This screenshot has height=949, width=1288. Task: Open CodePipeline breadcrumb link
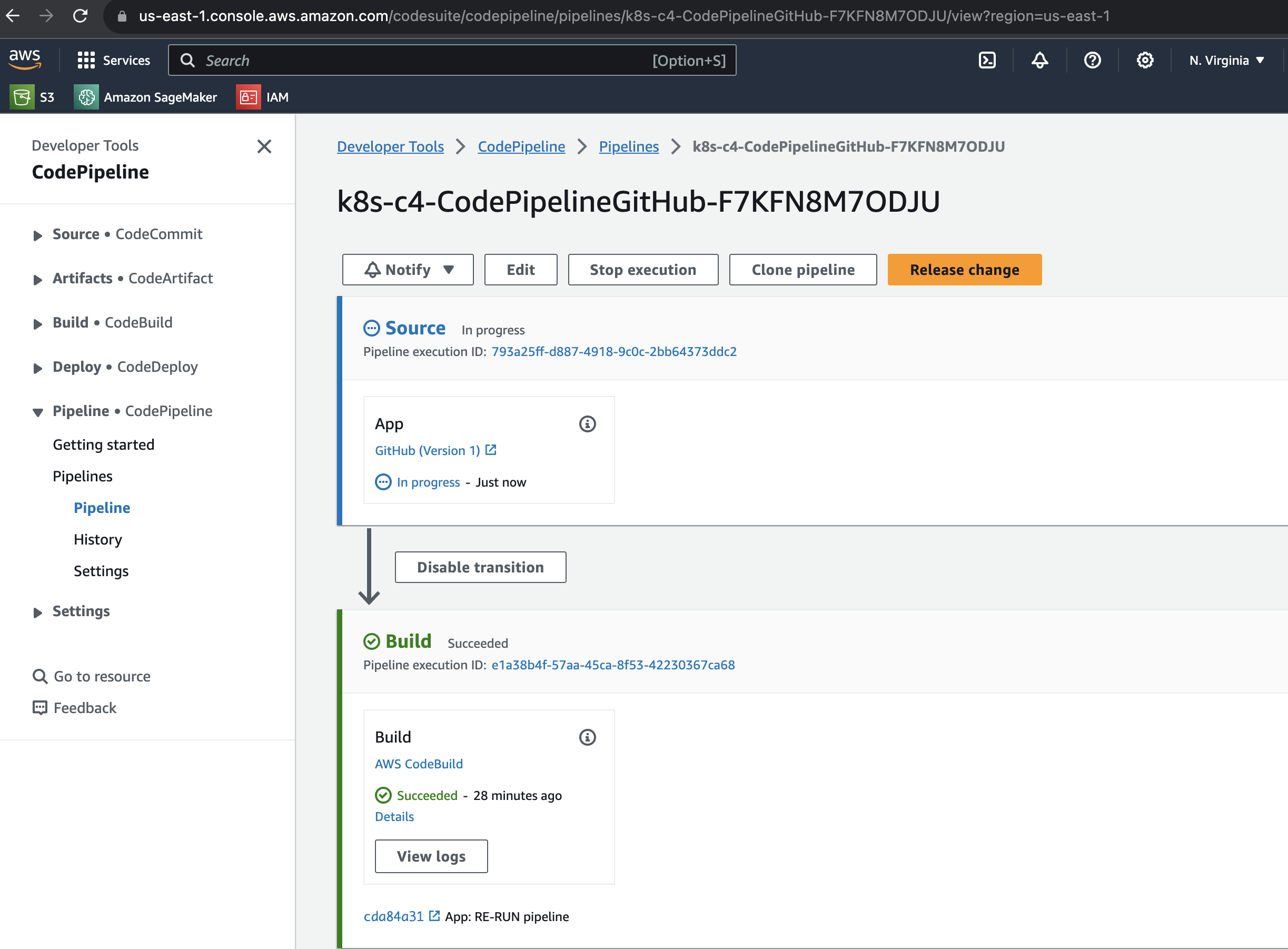click(x=521, y=146)
